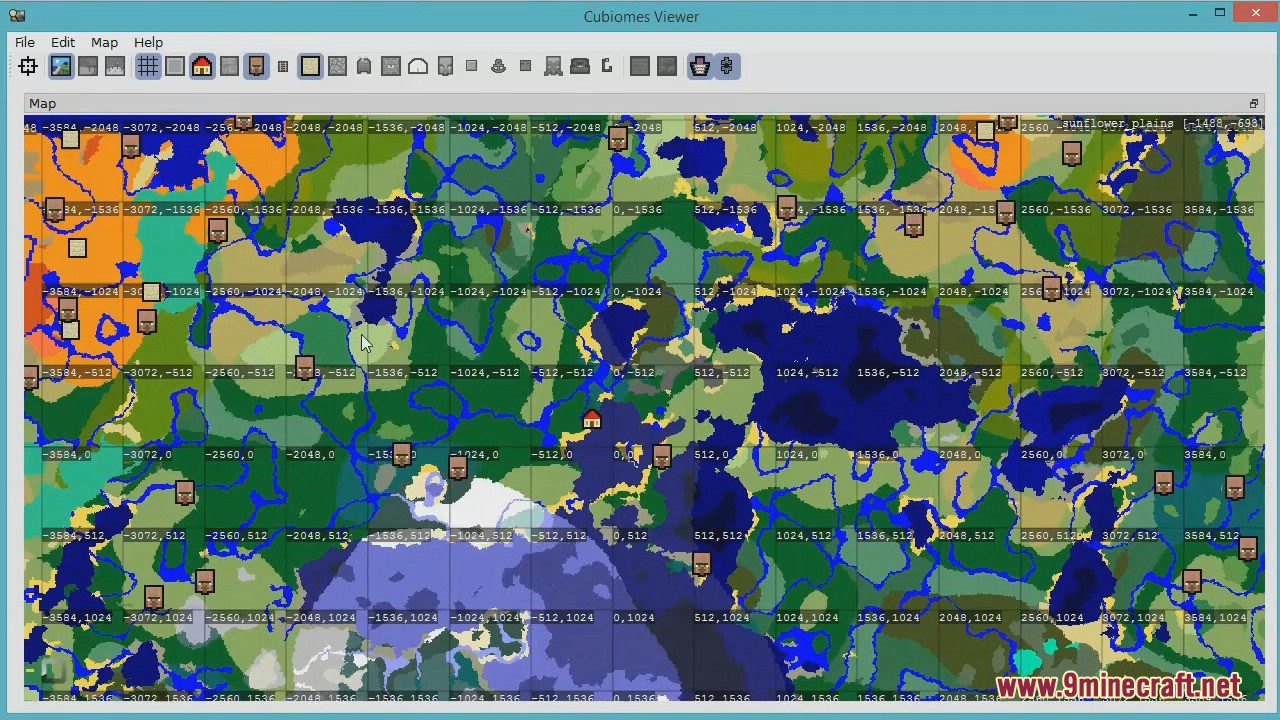The image size is (1280, 720).
Task: Switch to Overworld dimension view icon
Action: coord(61,67)
